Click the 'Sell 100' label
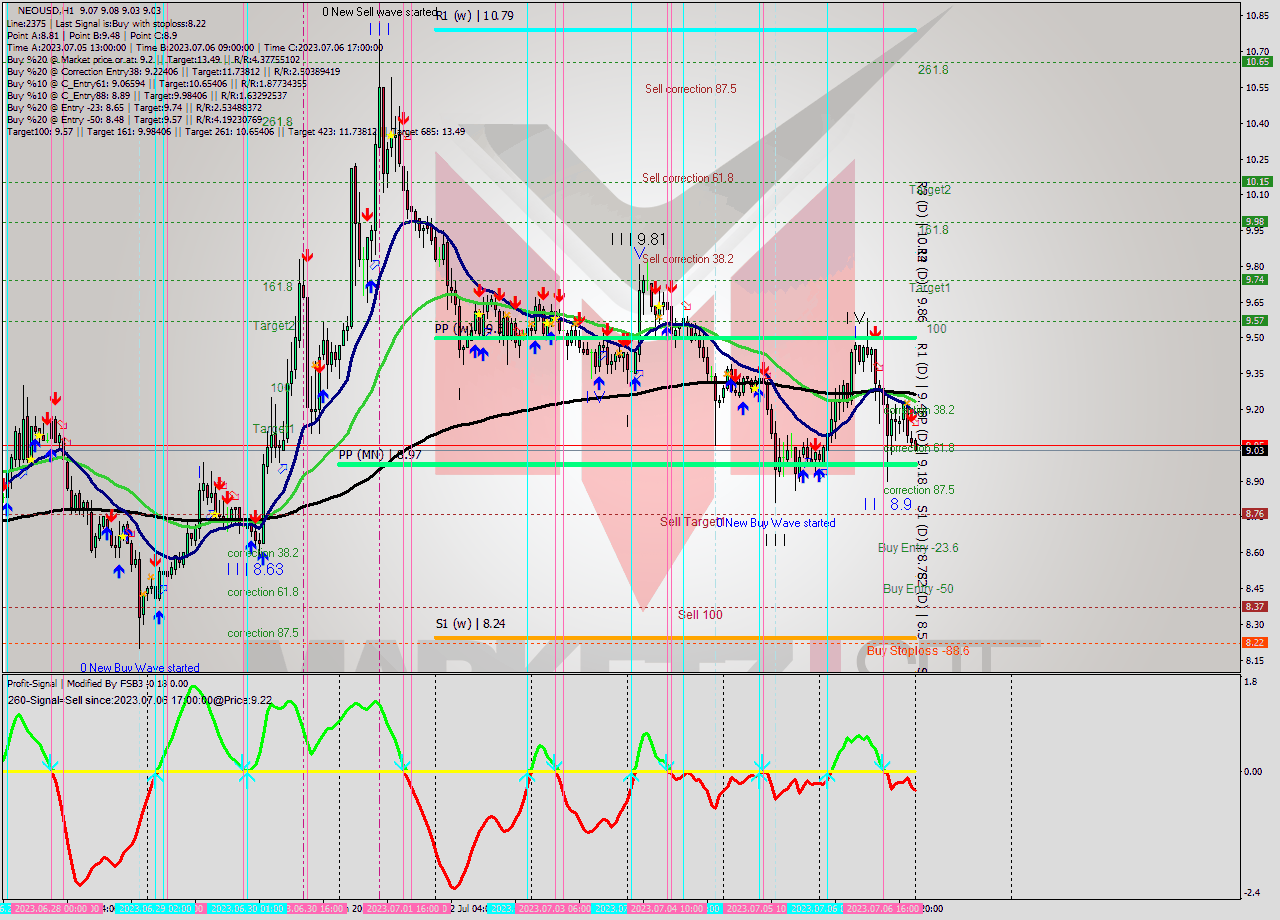This screenshot has width=1280, height=920. click(700, 614)
